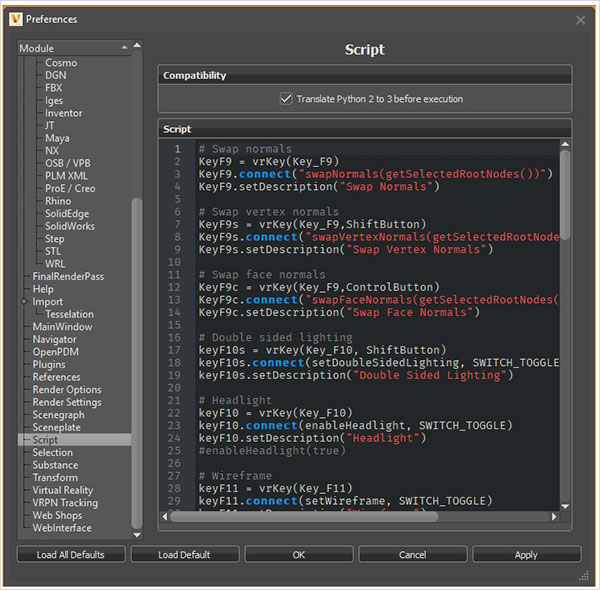The height and width of the screenshot is (590, 600).
Task: Select PLM XML in module tree
Action: pos(67,176)
